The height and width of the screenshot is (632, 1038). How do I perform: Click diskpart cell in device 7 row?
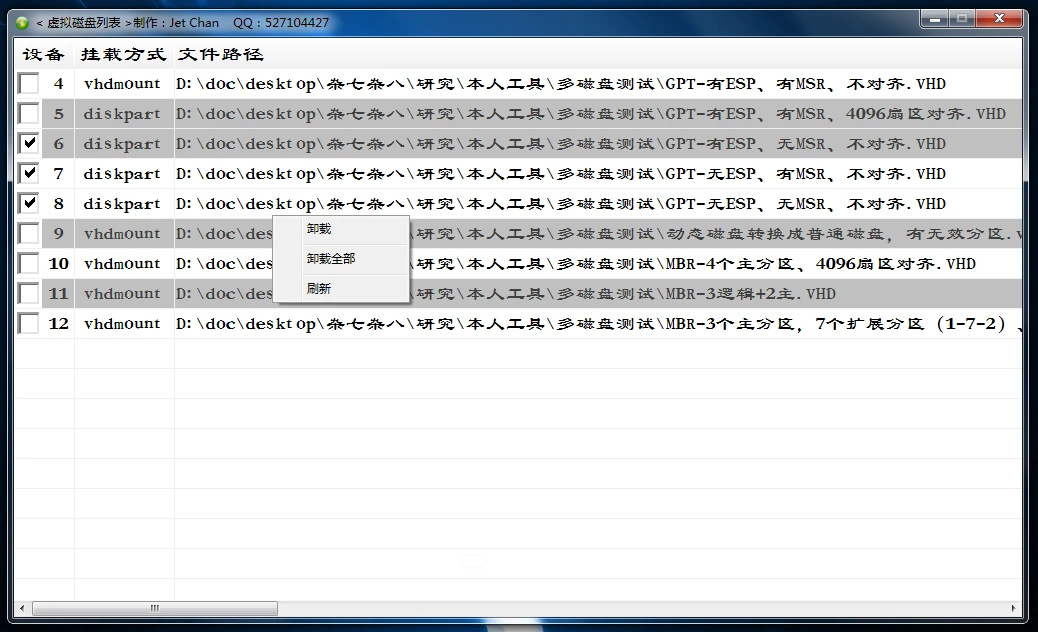point(122,173)
